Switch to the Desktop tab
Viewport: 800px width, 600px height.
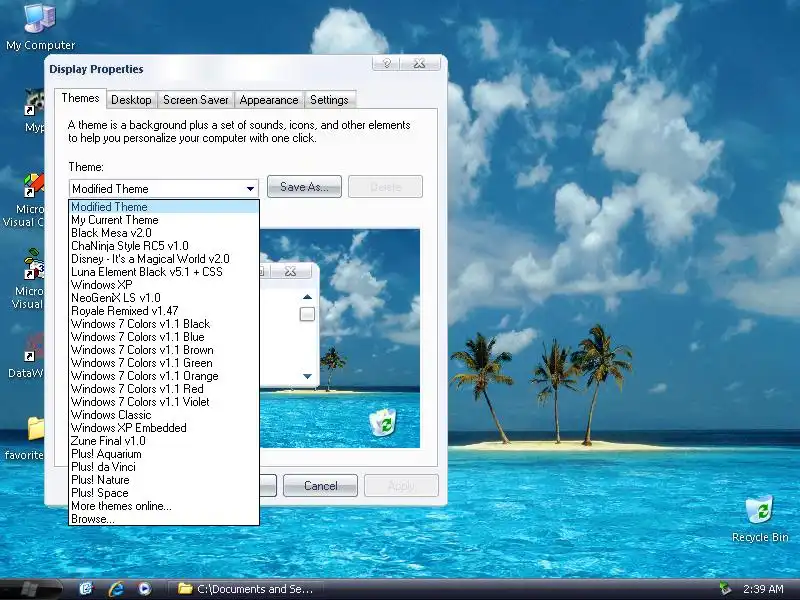[131, 100]
